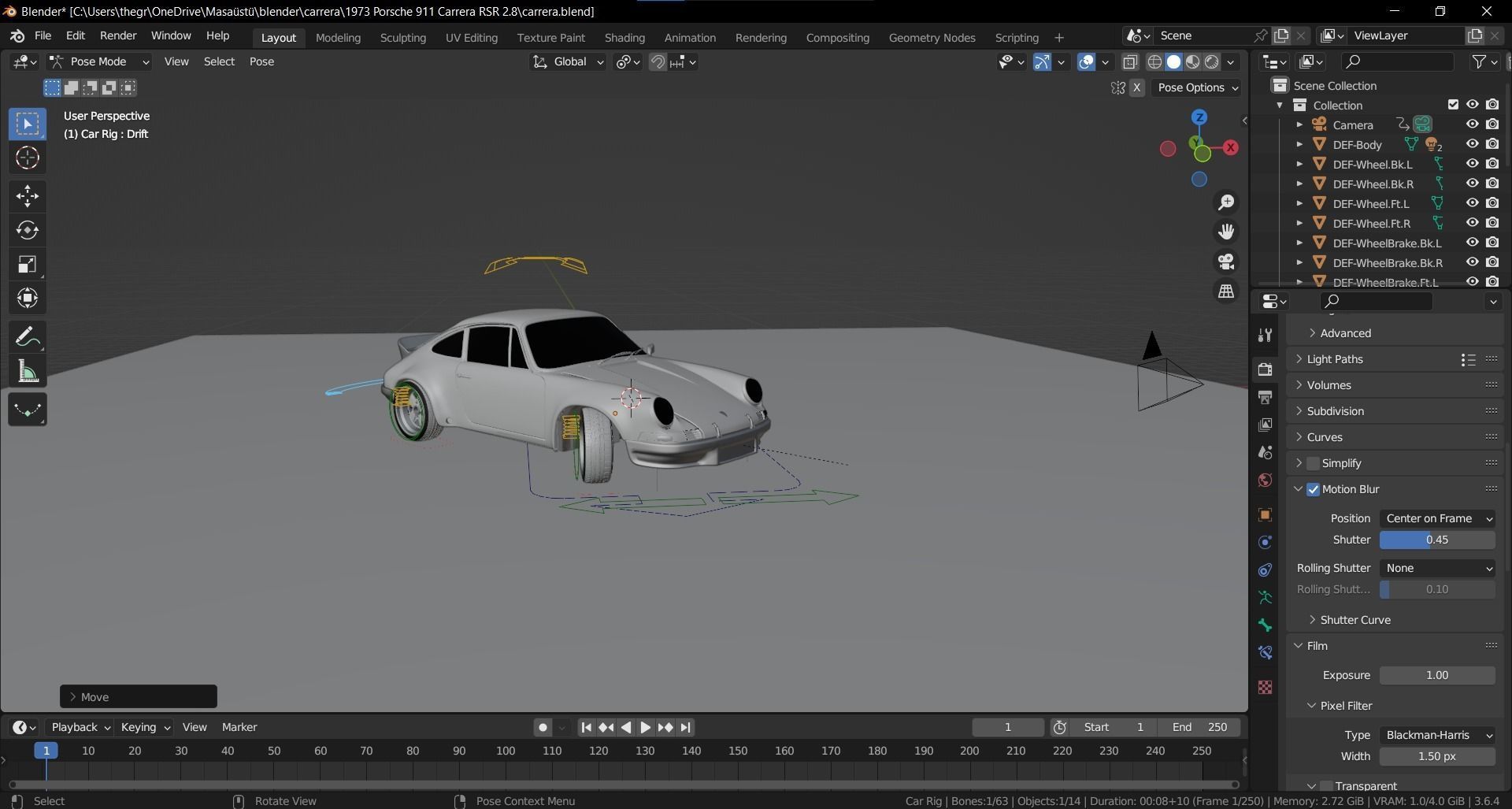Activate the Transform tool
1512x809 pixels.
[x=28, y=298]
